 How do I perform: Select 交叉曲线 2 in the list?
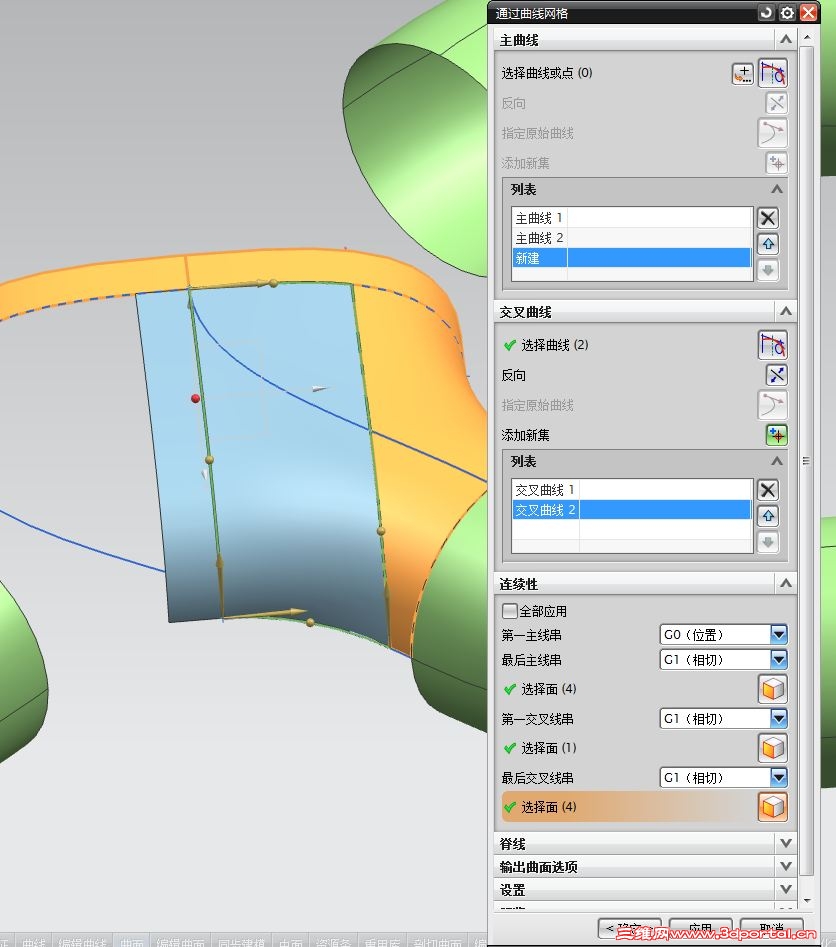[631, 510]
